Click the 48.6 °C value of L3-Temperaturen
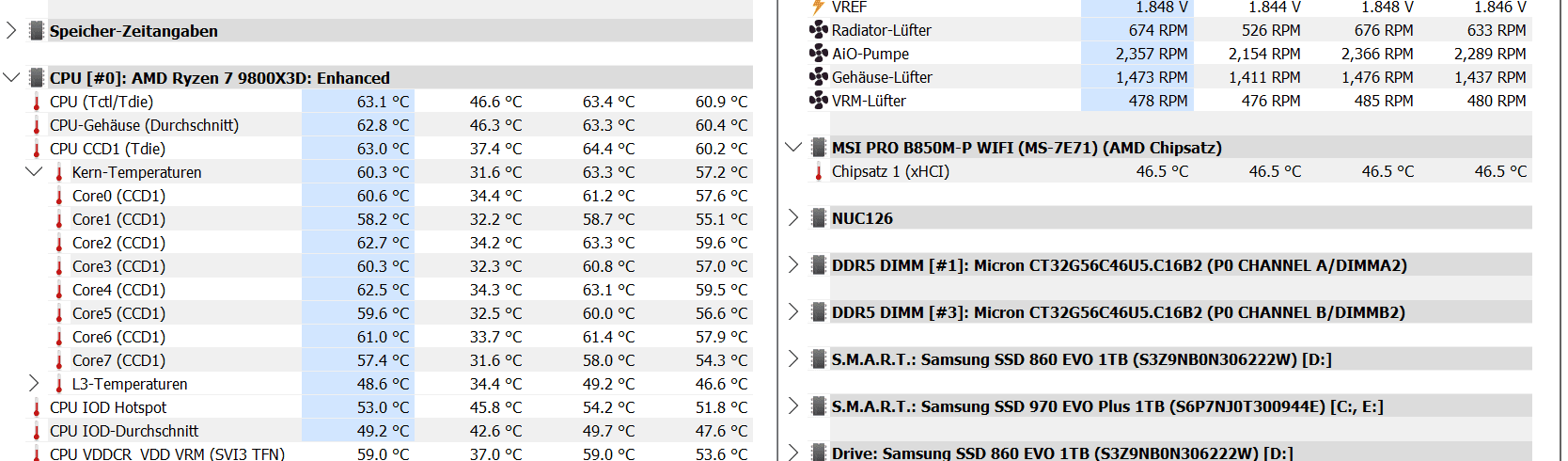The height and width of the screenshot is (461, 1568). [x=383, y=384]
